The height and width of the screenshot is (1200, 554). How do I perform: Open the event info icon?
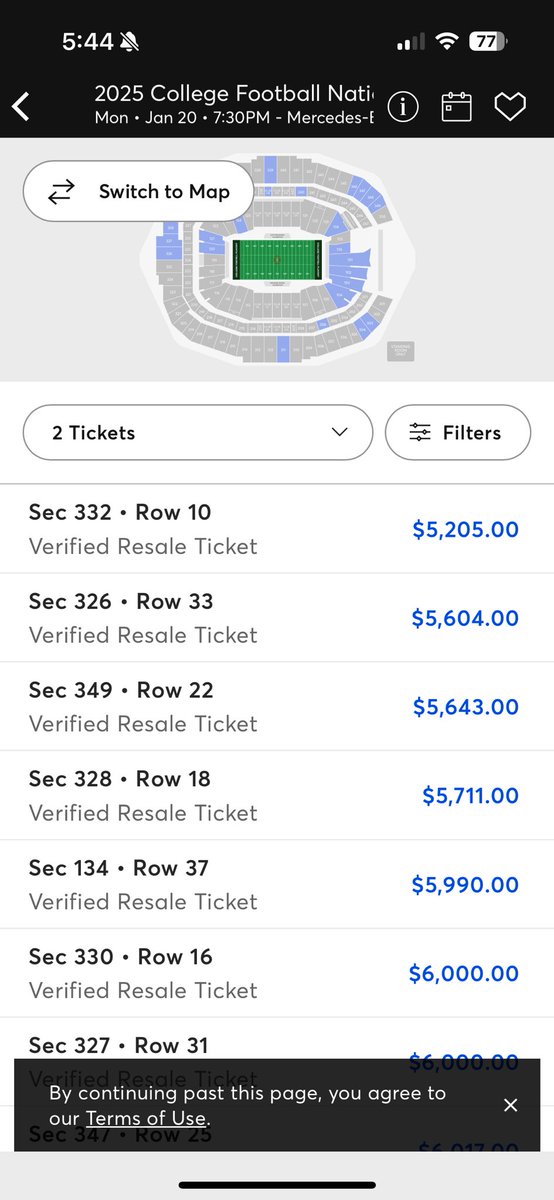(x=403, y=106)
